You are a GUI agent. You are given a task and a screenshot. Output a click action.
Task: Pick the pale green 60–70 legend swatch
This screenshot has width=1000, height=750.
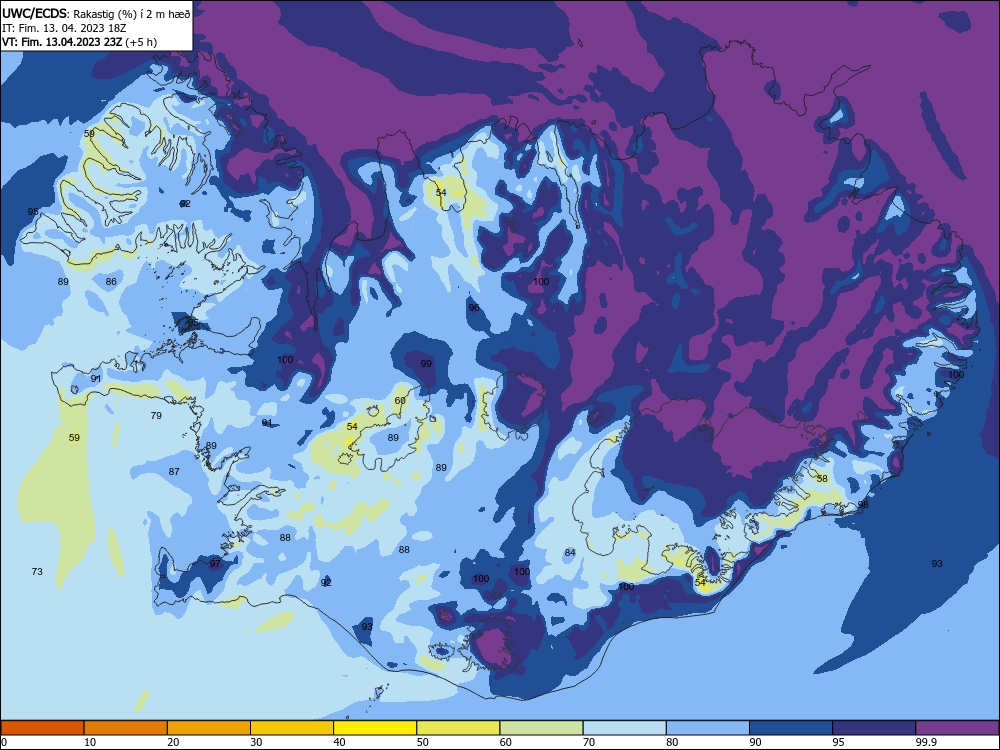coord(541,728)
